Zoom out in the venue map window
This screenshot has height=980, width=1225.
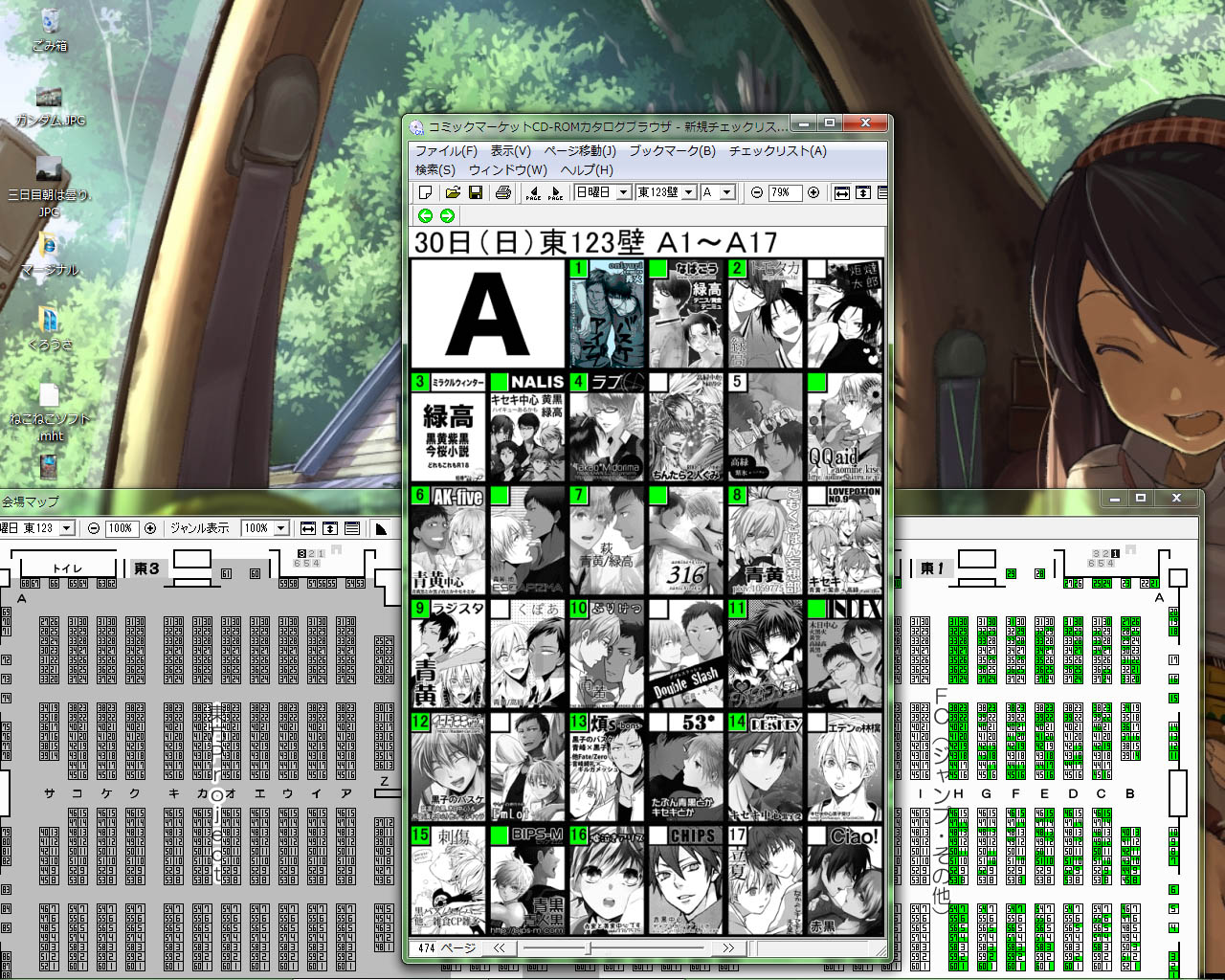(94, 528)
